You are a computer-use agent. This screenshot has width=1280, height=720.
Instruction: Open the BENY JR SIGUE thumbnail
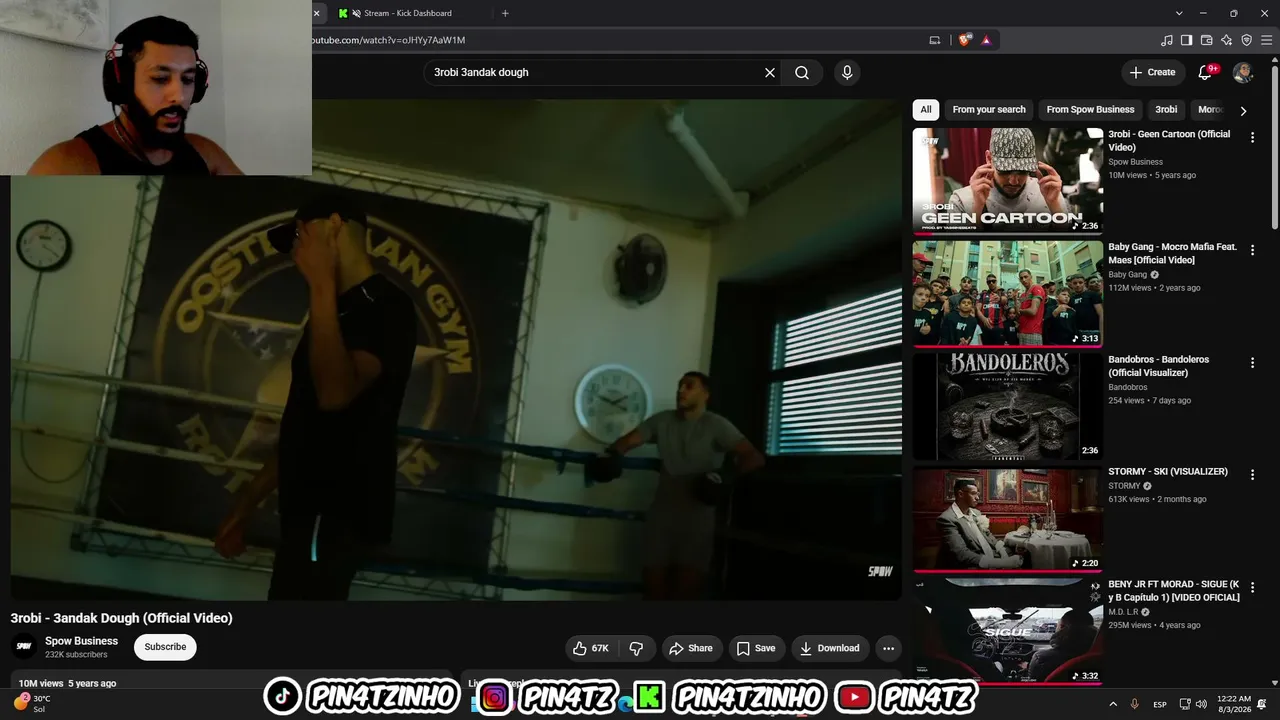1007,630
